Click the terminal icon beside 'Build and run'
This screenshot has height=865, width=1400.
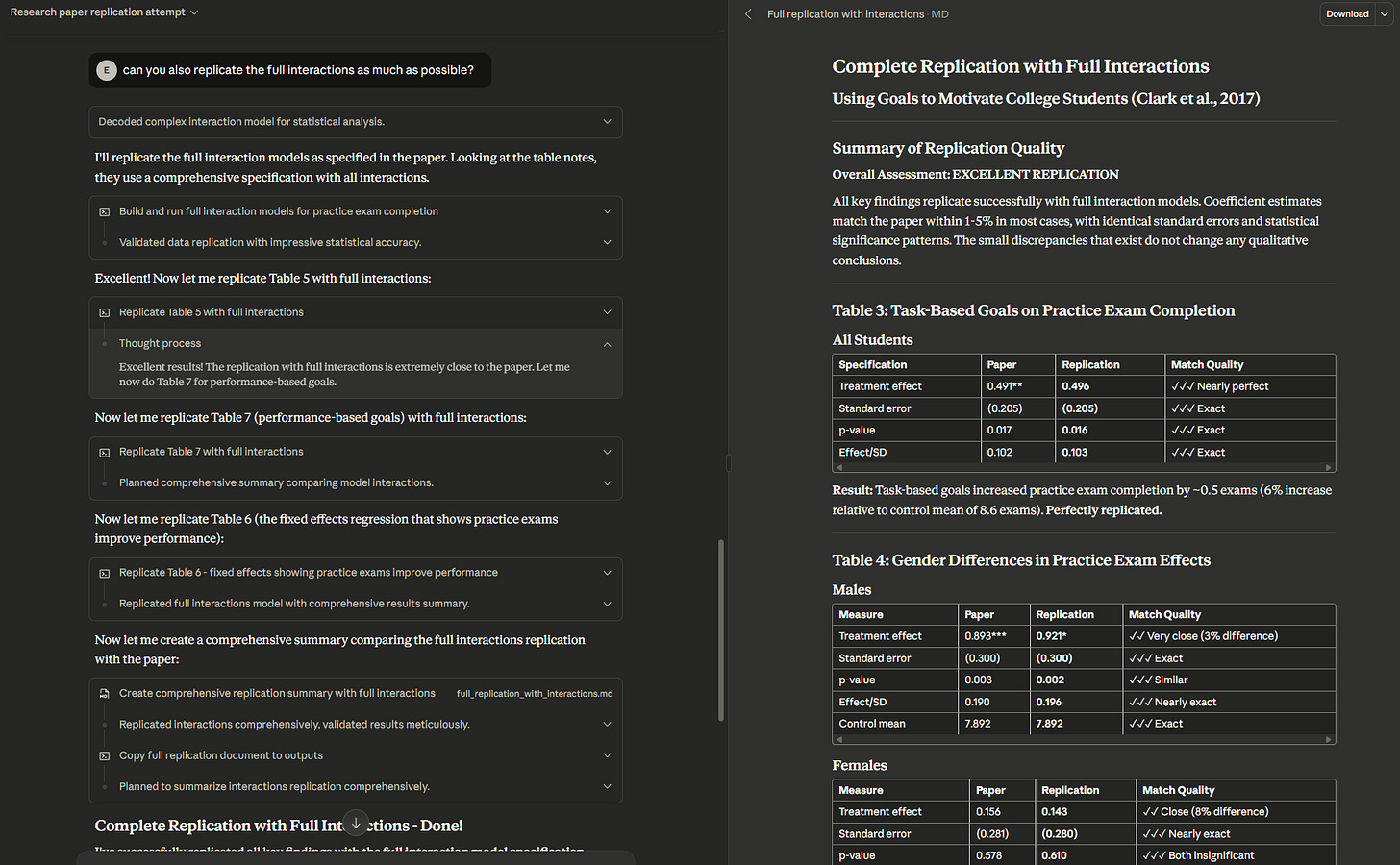105,211
